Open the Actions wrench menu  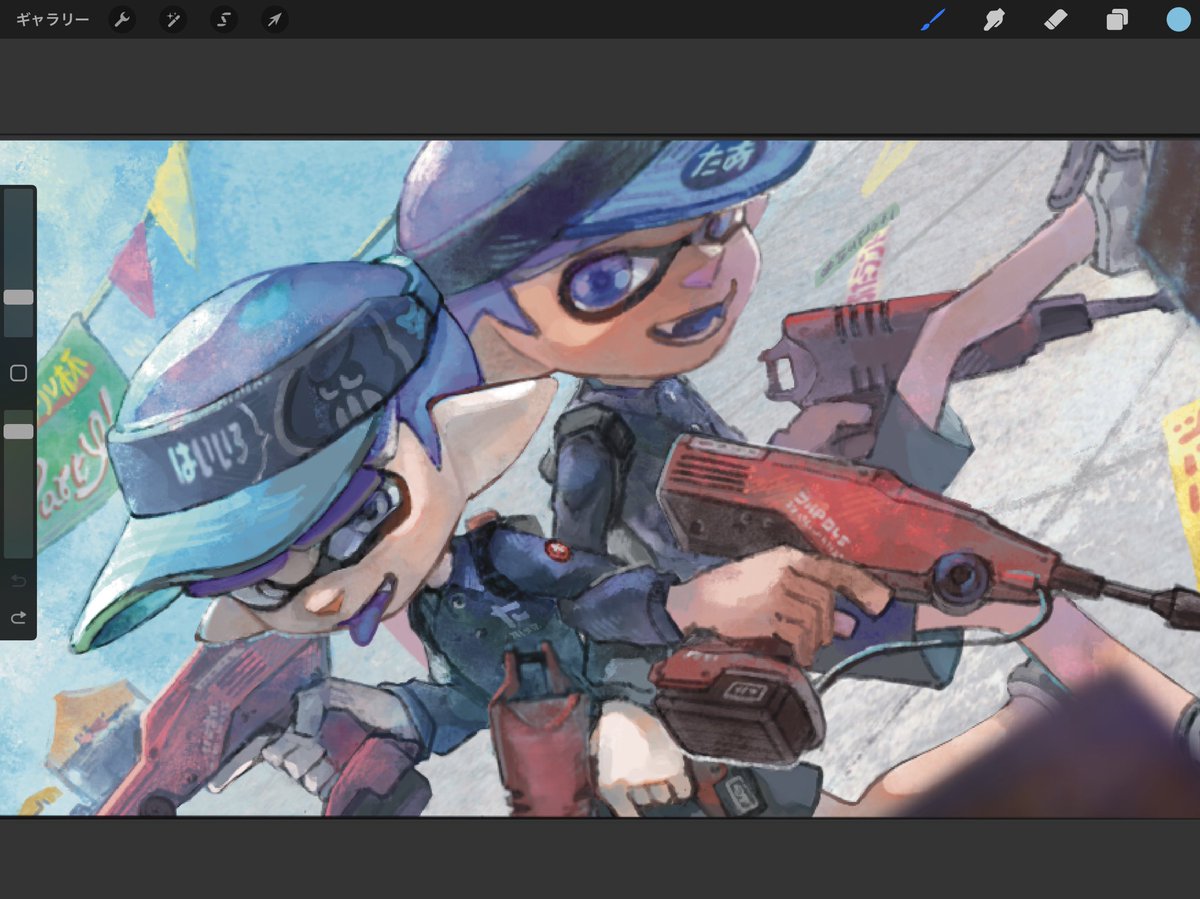pyautogui.click(x=122, y=20)
